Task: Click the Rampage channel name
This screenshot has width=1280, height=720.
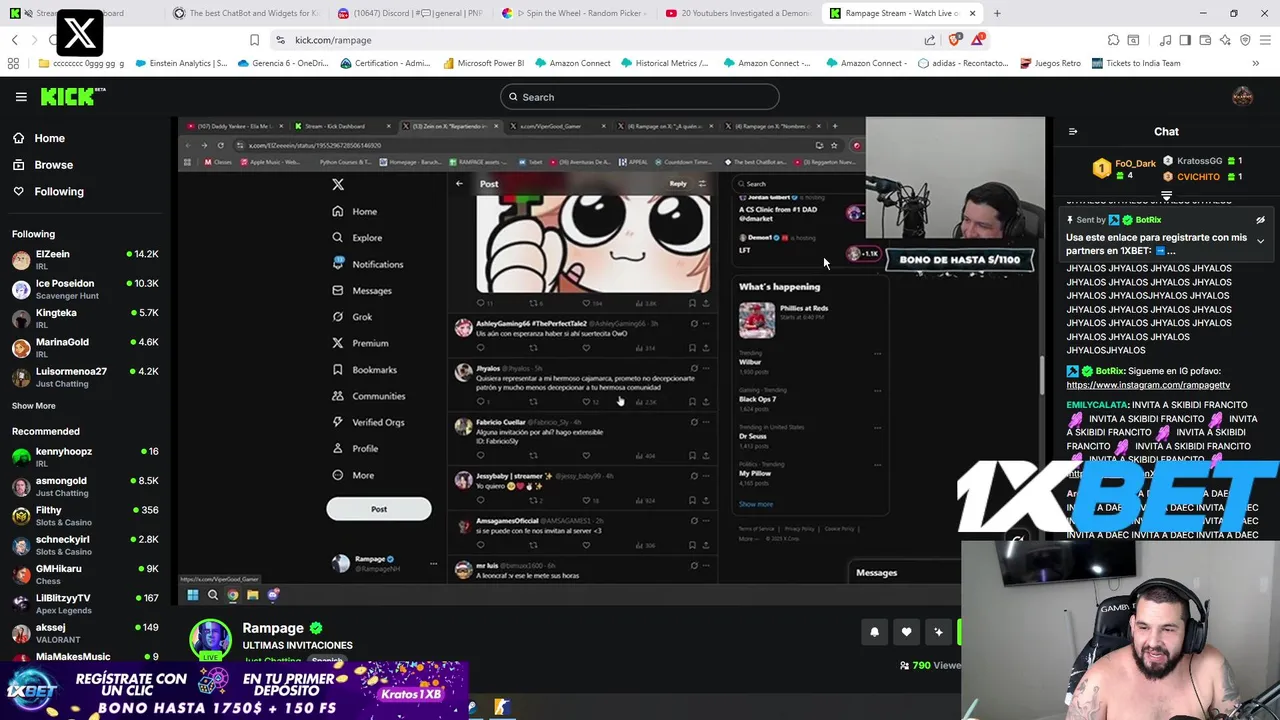Action: 273,628
